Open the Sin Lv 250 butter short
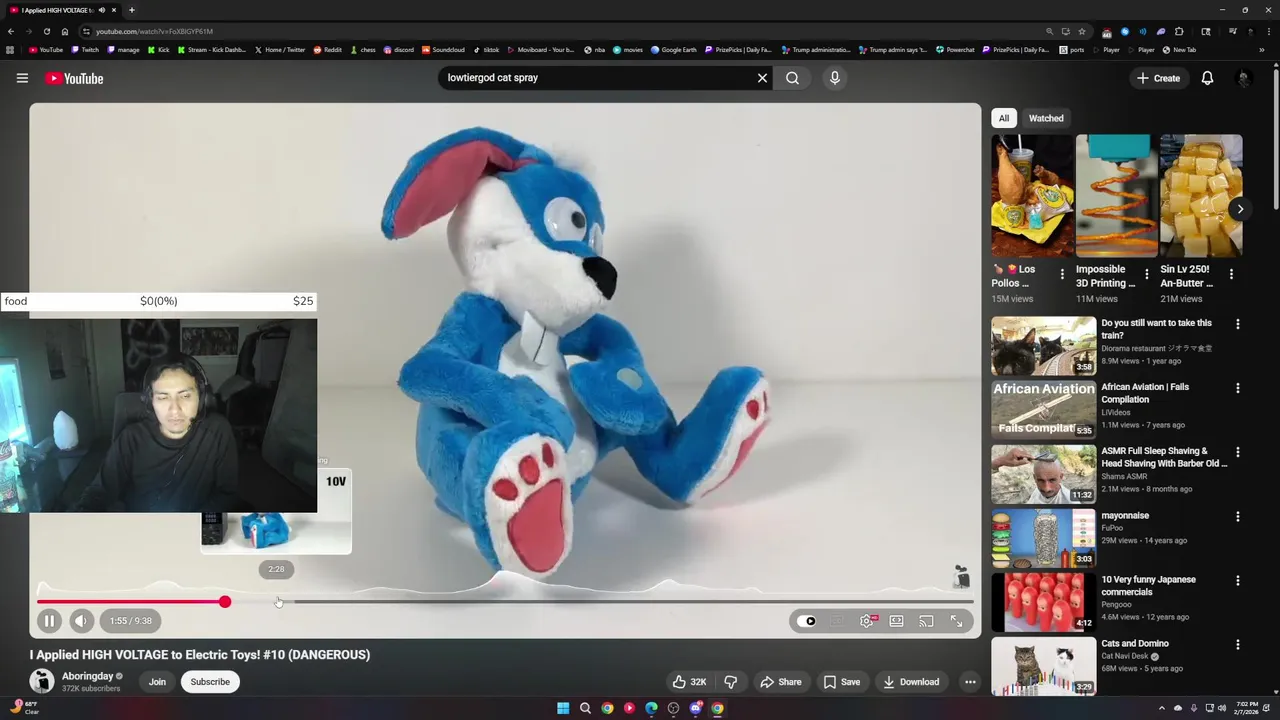The image size is (1280, 720). coord(1201,196)
